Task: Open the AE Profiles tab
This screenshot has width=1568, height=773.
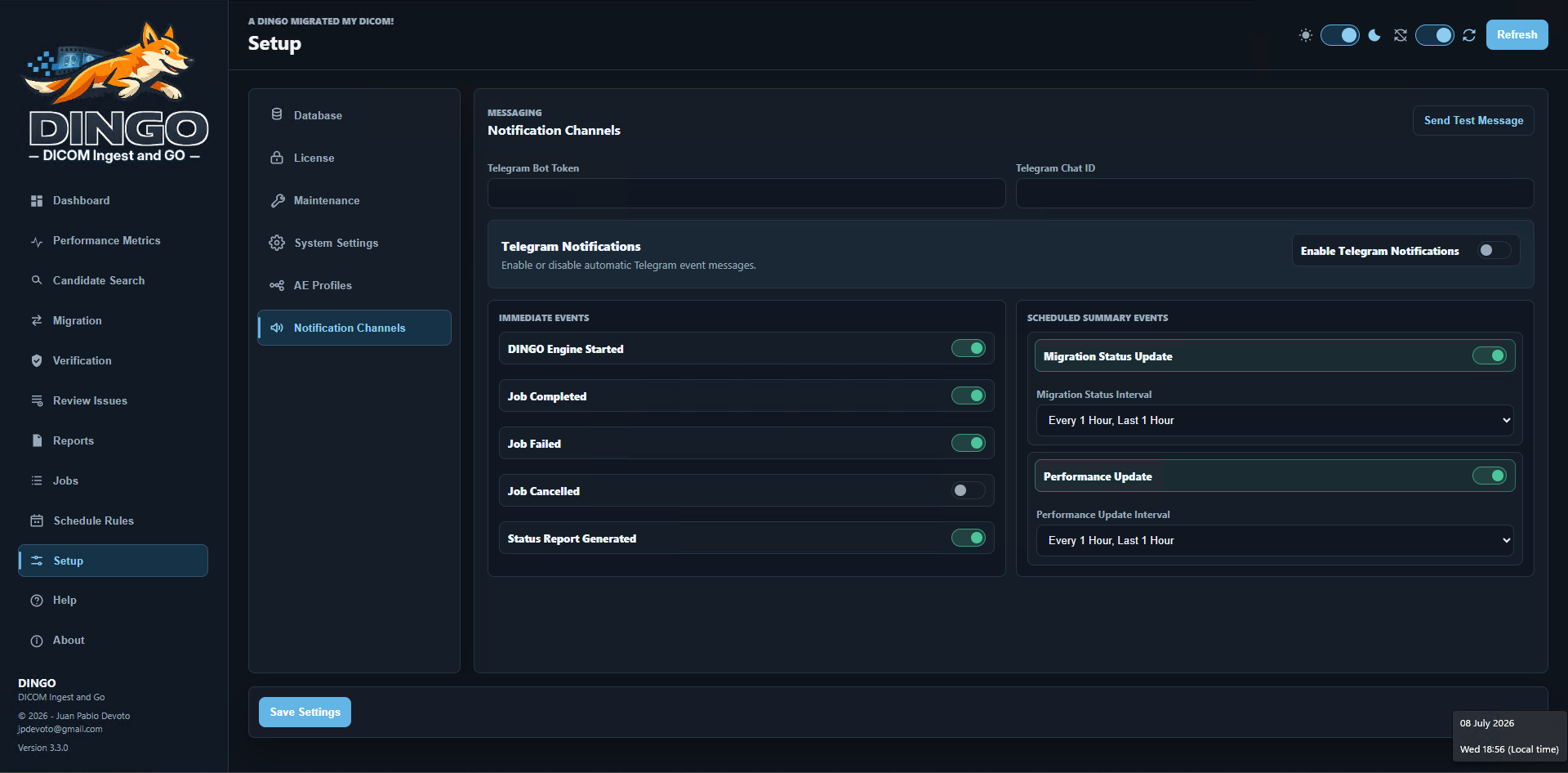Action: [x=354, y=285]
